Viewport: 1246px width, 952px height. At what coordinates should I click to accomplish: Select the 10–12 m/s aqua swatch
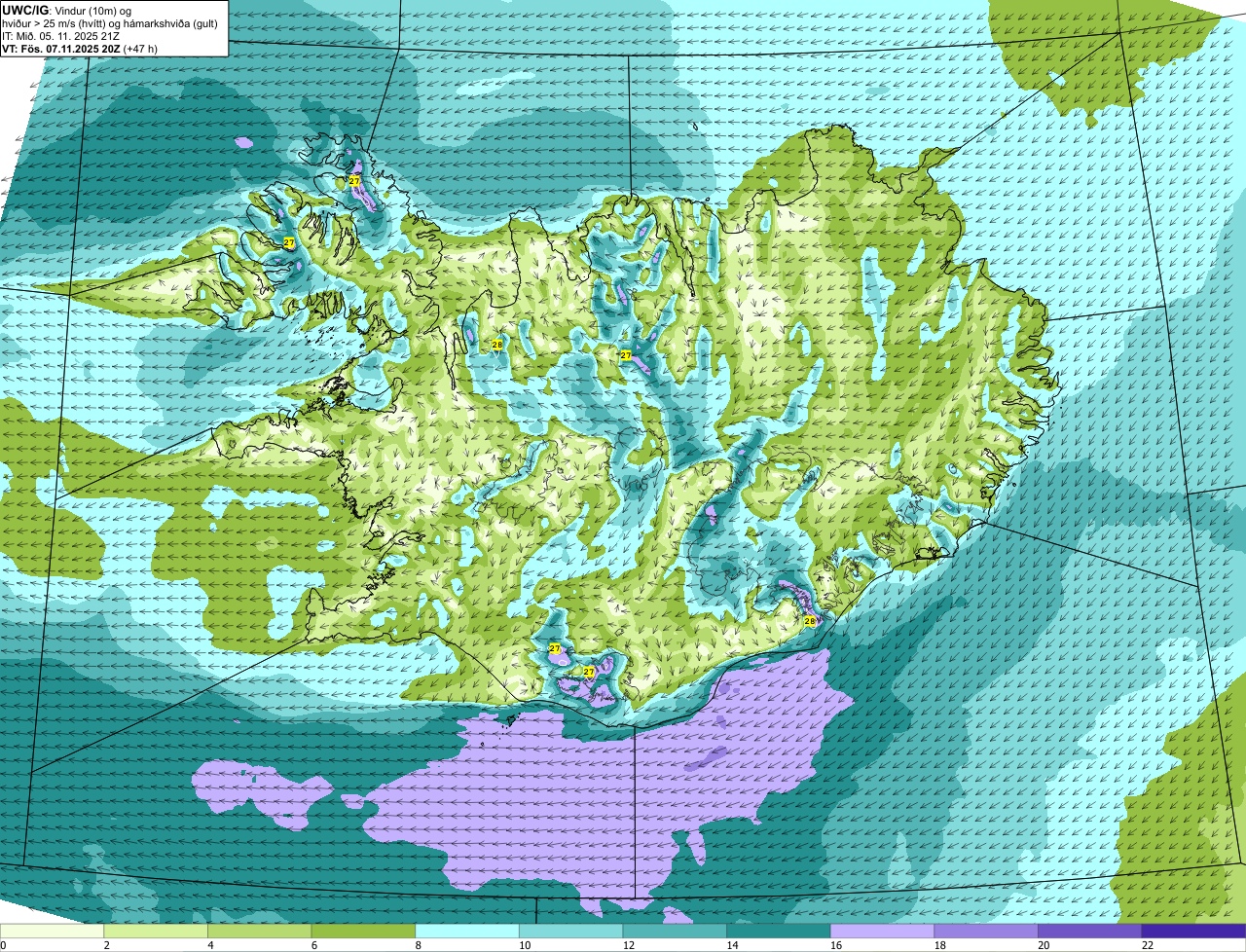coord(570,931)
